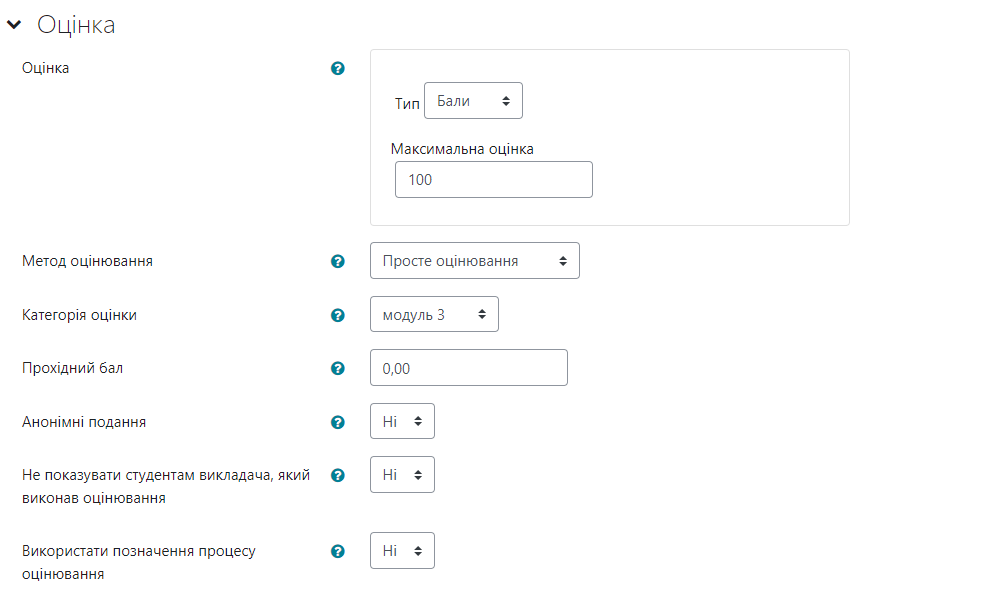The width and height of the screenshot is (982, 601).
Task: Open help for Використати позначення процесу оцінювання
Action: tap(338, 551)
